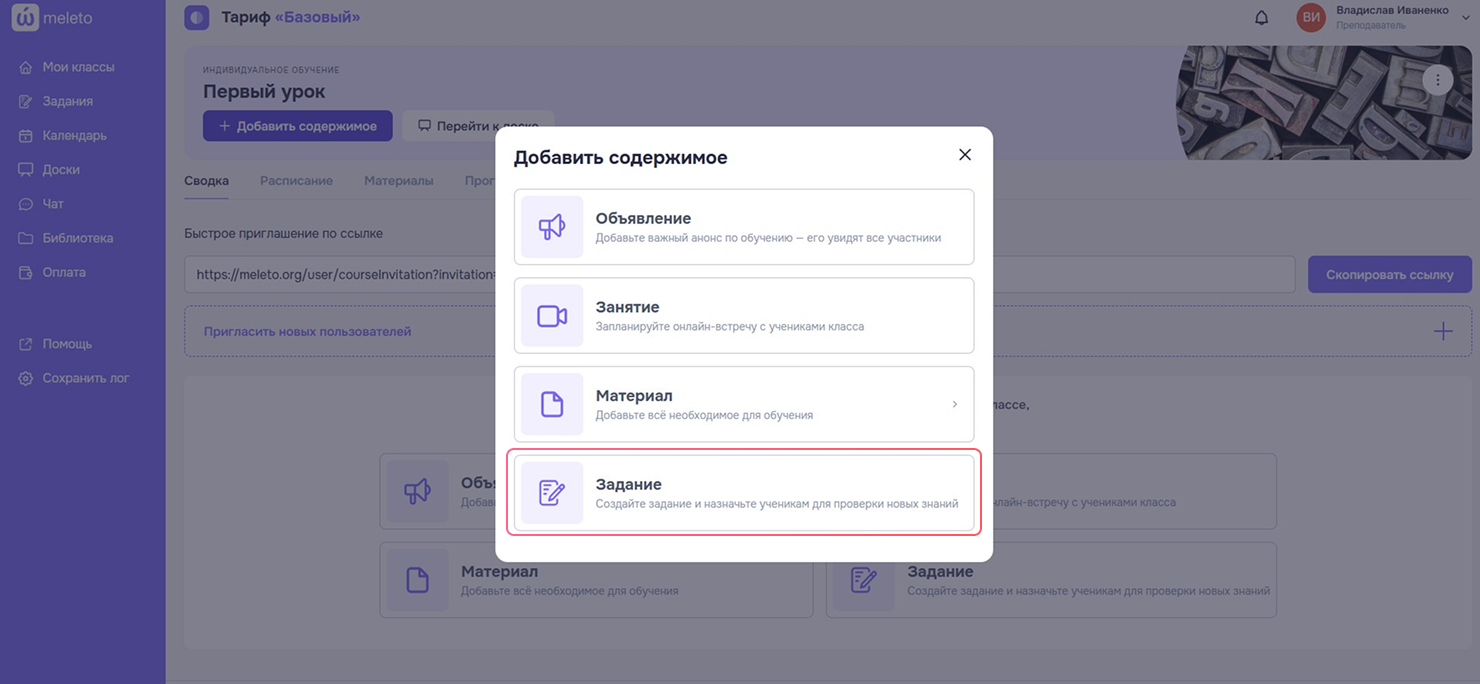Expand the Материал option chevron
The height and width of the screenshot is (684, 1480).
coord(957,404)
